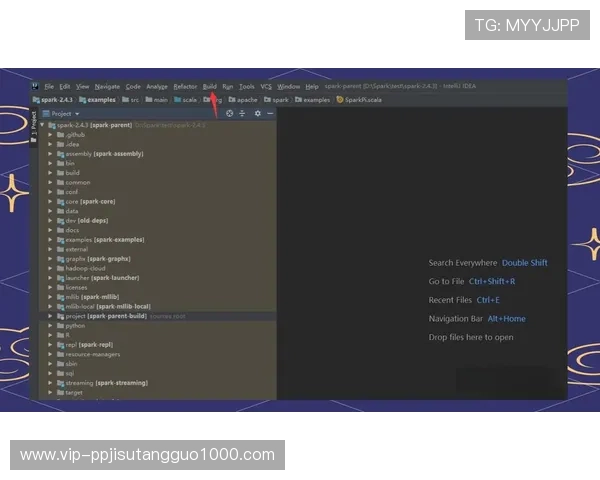Click src breadcrumb in navigation bar

tap(131, 100)
